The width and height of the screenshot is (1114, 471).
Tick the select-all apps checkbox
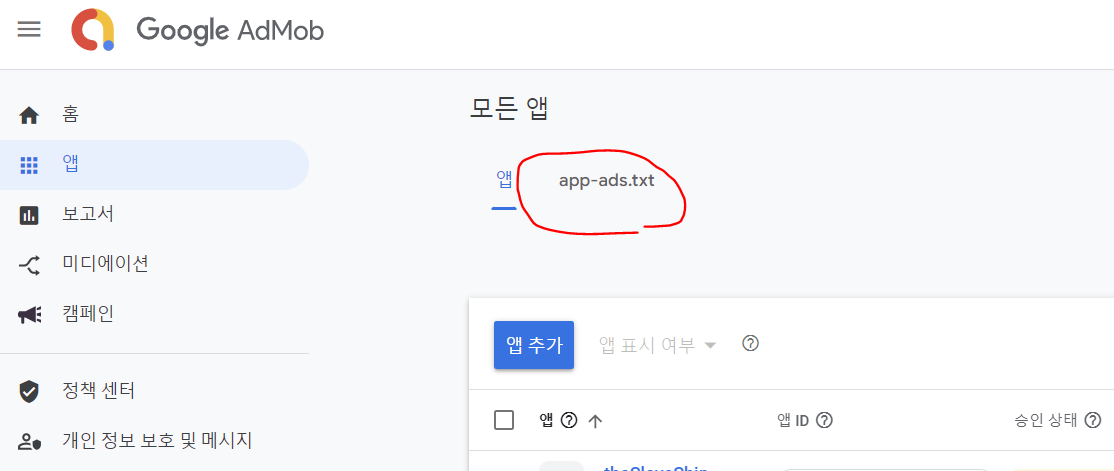pyautogui.click(x=504, y=420)
